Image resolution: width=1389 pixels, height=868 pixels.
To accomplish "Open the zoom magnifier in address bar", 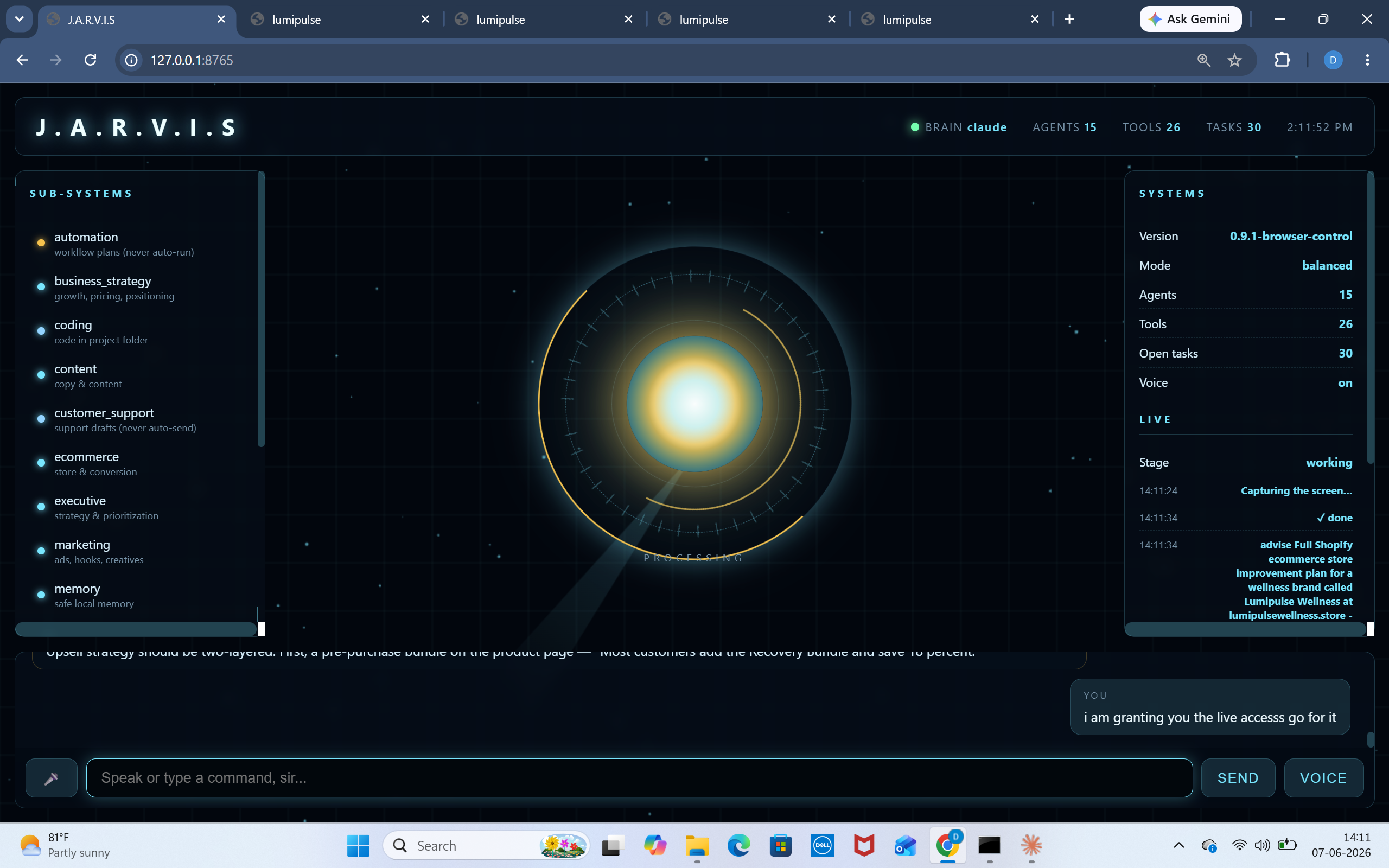I will point(1203,60).
